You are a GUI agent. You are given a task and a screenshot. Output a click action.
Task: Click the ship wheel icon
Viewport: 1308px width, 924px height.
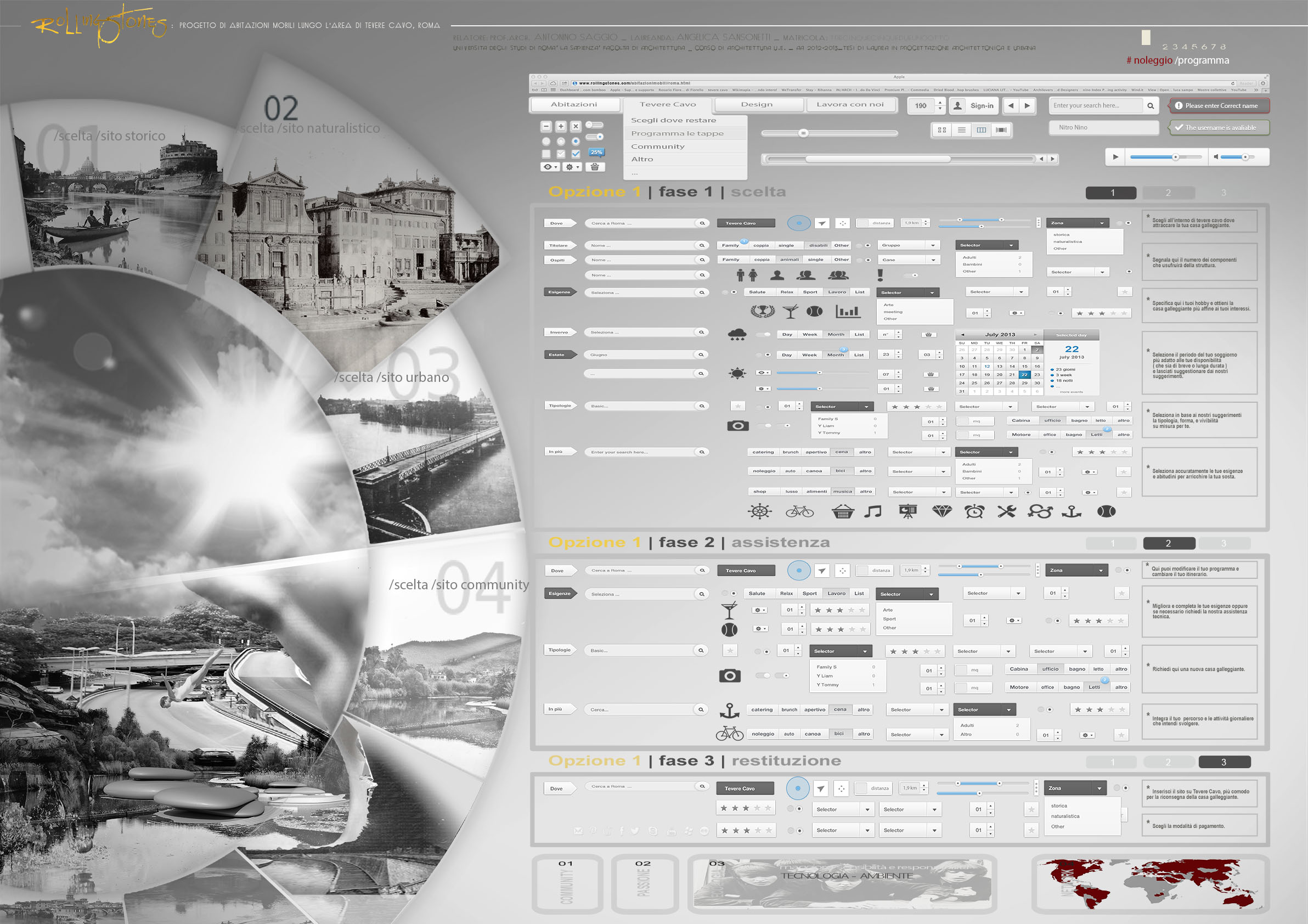[x=759, y=511]
